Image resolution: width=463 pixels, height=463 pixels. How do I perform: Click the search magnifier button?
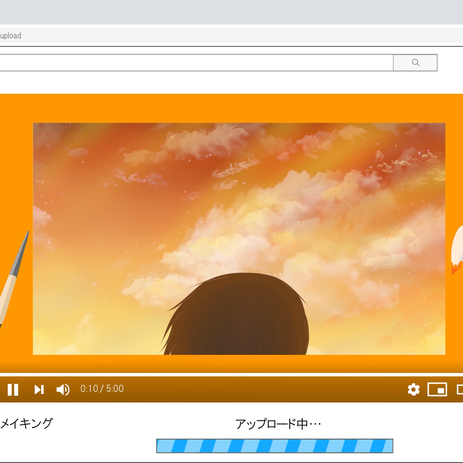415,63
